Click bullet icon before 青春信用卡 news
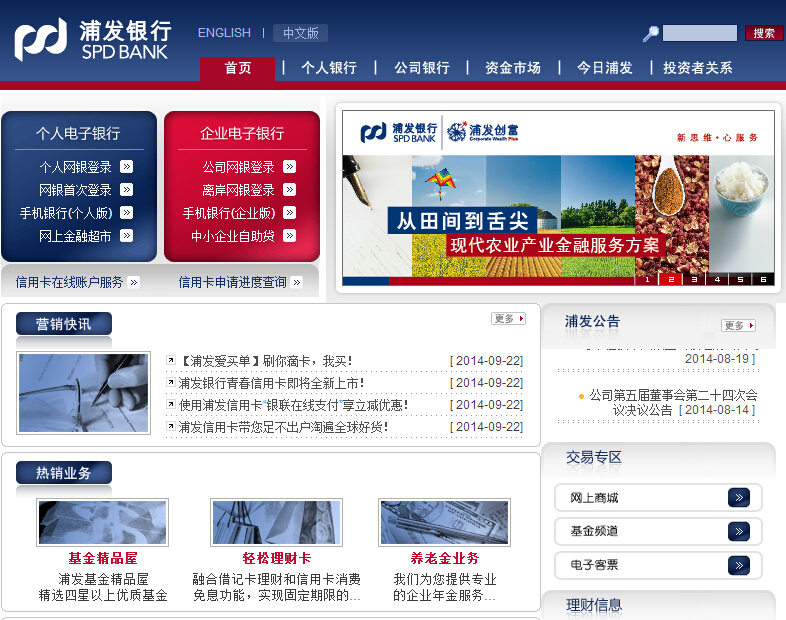 pos(171,382)
